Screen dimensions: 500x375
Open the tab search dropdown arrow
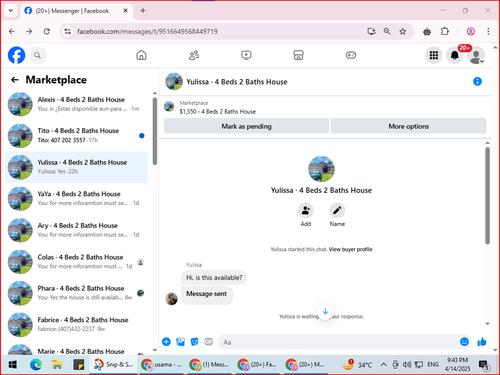[x=11, y=11]
